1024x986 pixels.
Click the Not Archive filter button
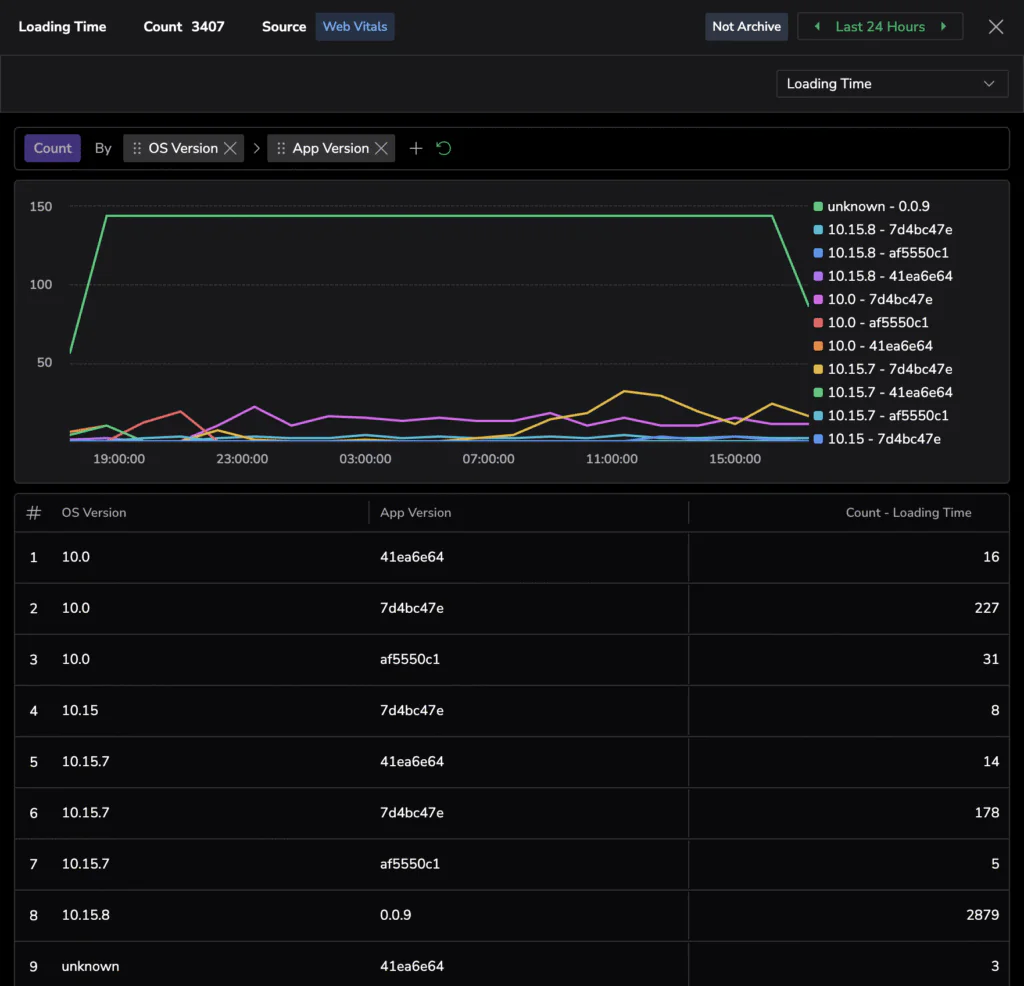(746, 27)
